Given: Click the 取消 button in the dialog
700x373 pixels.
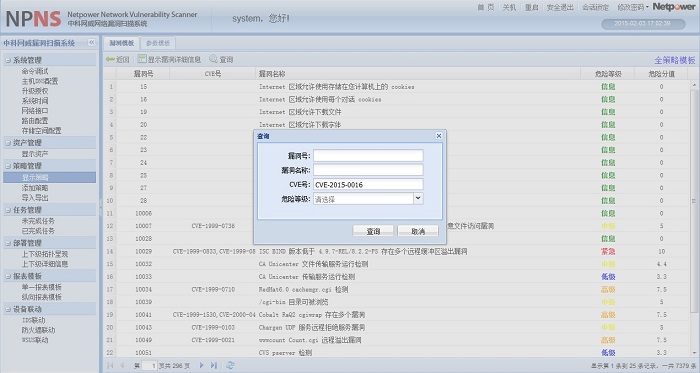Looking at the screenshot, I should [x=418, y=231].
